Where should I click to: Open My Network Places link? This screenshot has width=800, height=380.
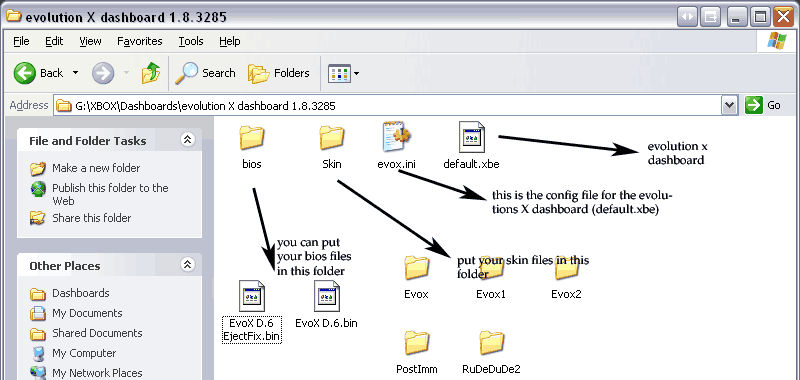coord(97,373)
